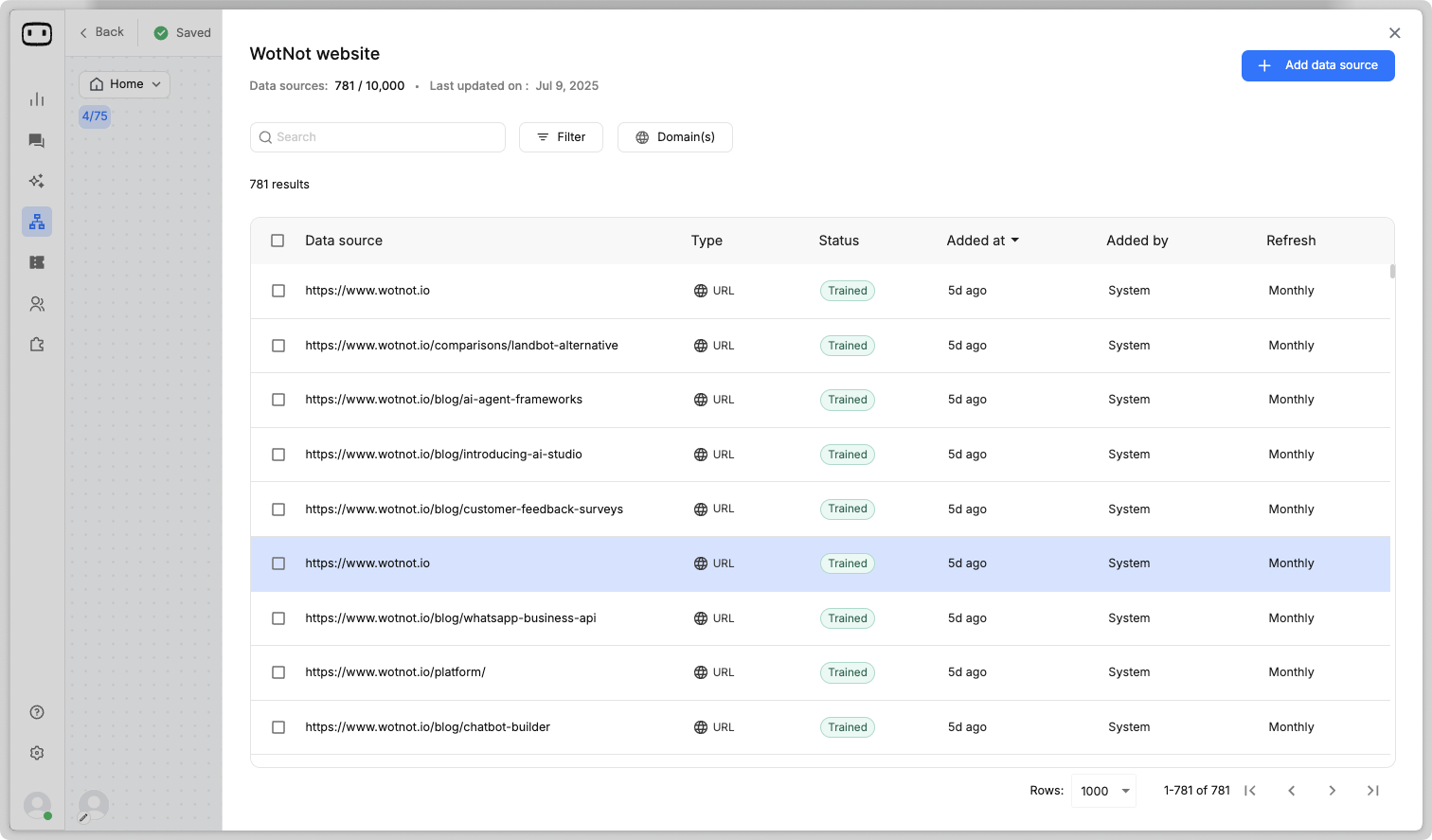Open the customer-feedback-surveys URL entry
1432x840 pixels.
(464, 509)
